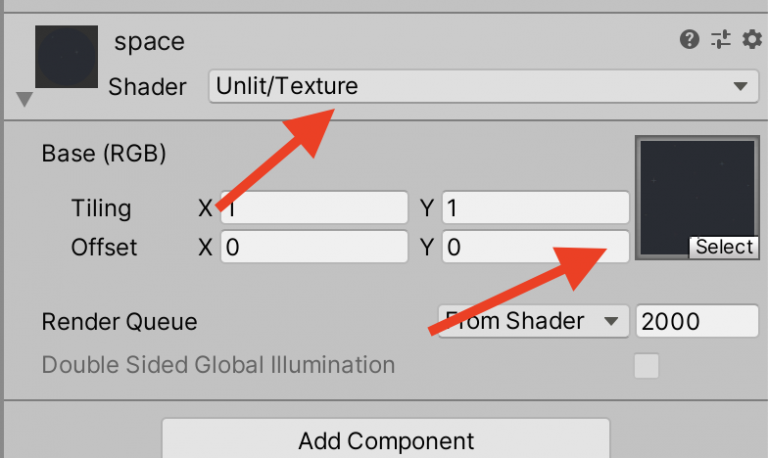This screenshot has width=768, height=458.
Task: Click the Base (RGB) property label
Action: (104, 154)
